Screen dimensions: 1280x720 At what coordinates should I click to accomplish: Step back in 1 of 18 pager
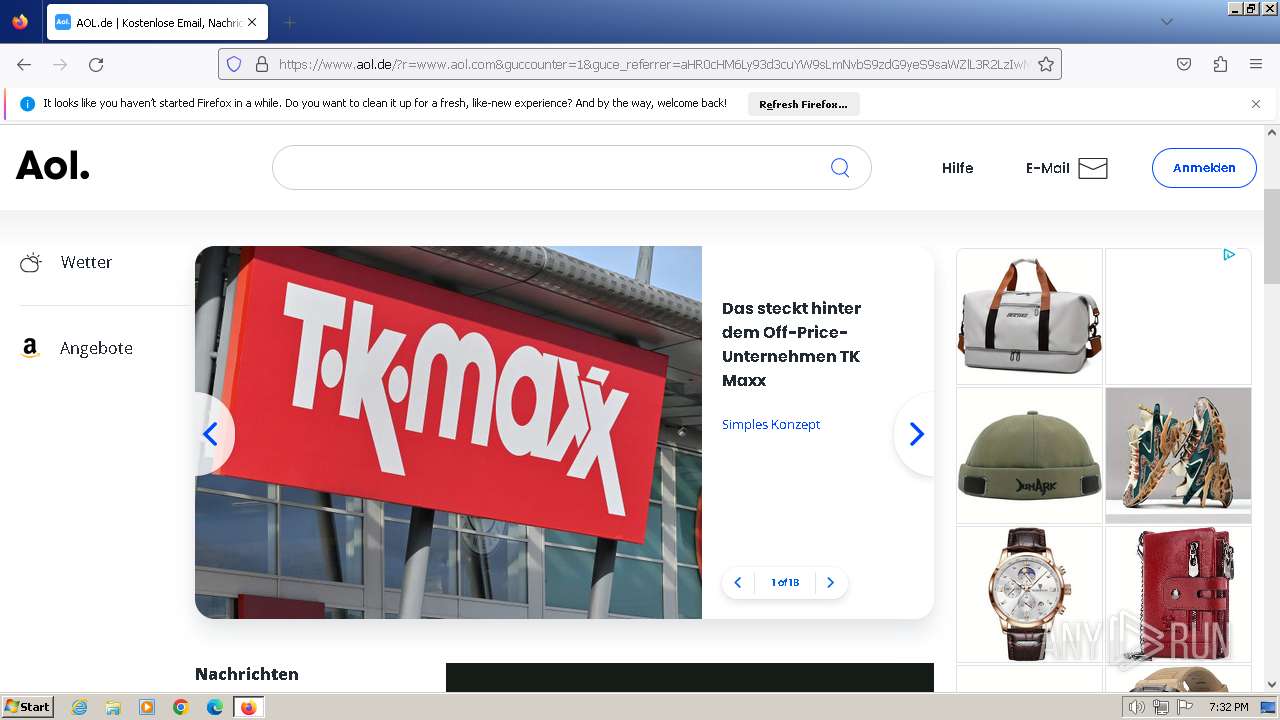pyautogui.click(x=738, y=583)
